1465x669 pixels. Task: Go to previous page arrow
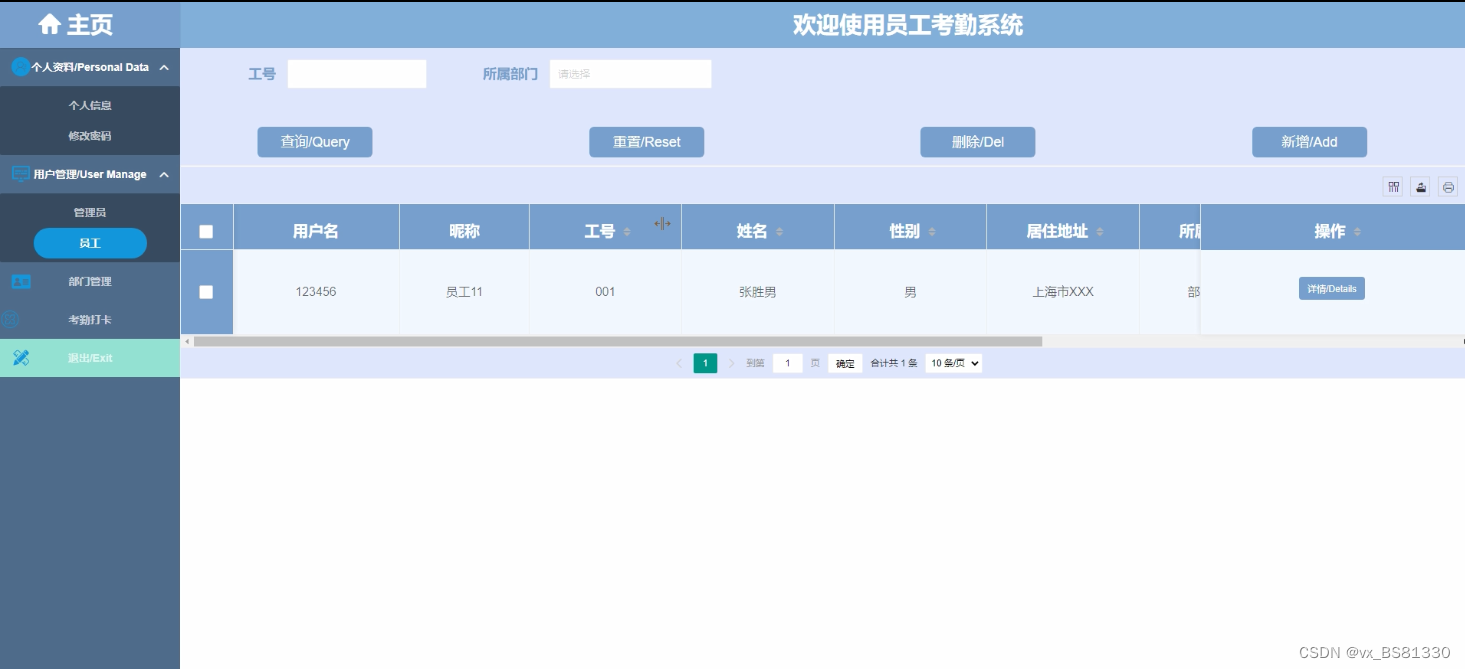[679, 363]
